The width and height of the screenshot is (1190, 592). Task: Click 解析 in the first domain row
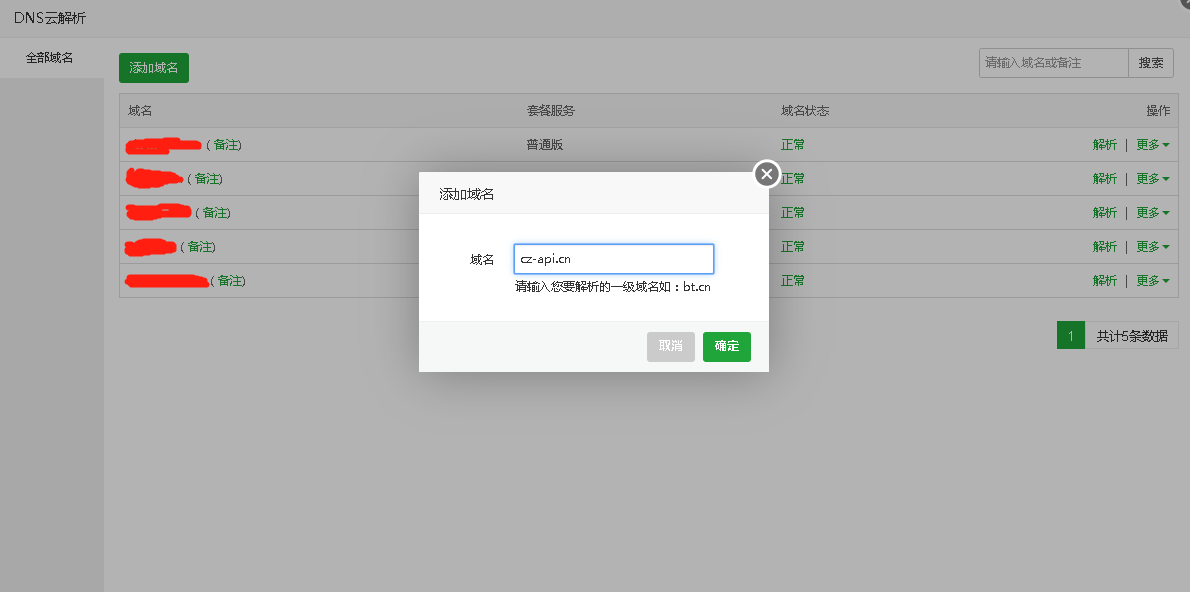click(1104, 144)
